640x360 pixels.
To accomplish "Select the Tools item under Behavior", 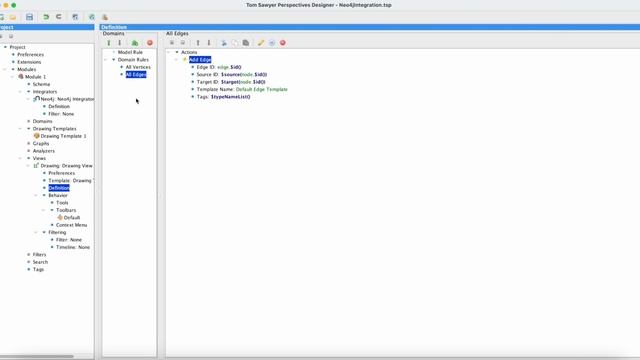I will [62, 203].
